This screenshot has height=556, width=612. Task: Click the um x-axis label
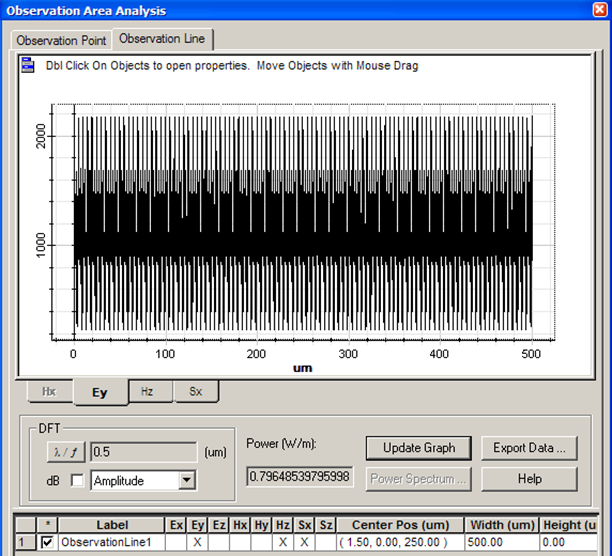coord(302,368)
